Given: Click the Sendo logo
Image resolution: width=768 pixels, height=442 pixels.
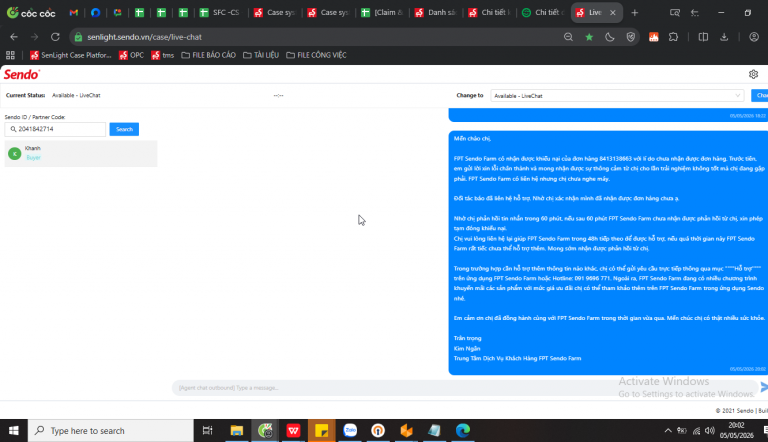Looking at the screenshot, I should coord(22,74).
